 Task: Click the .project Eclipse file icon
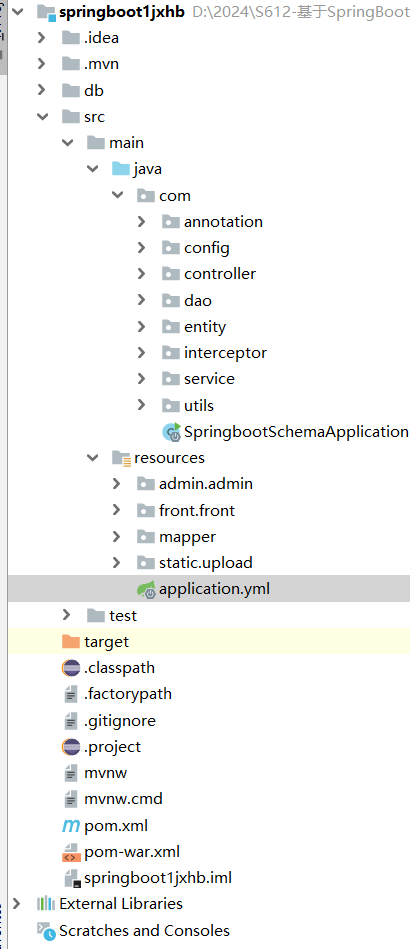(71, 747)
